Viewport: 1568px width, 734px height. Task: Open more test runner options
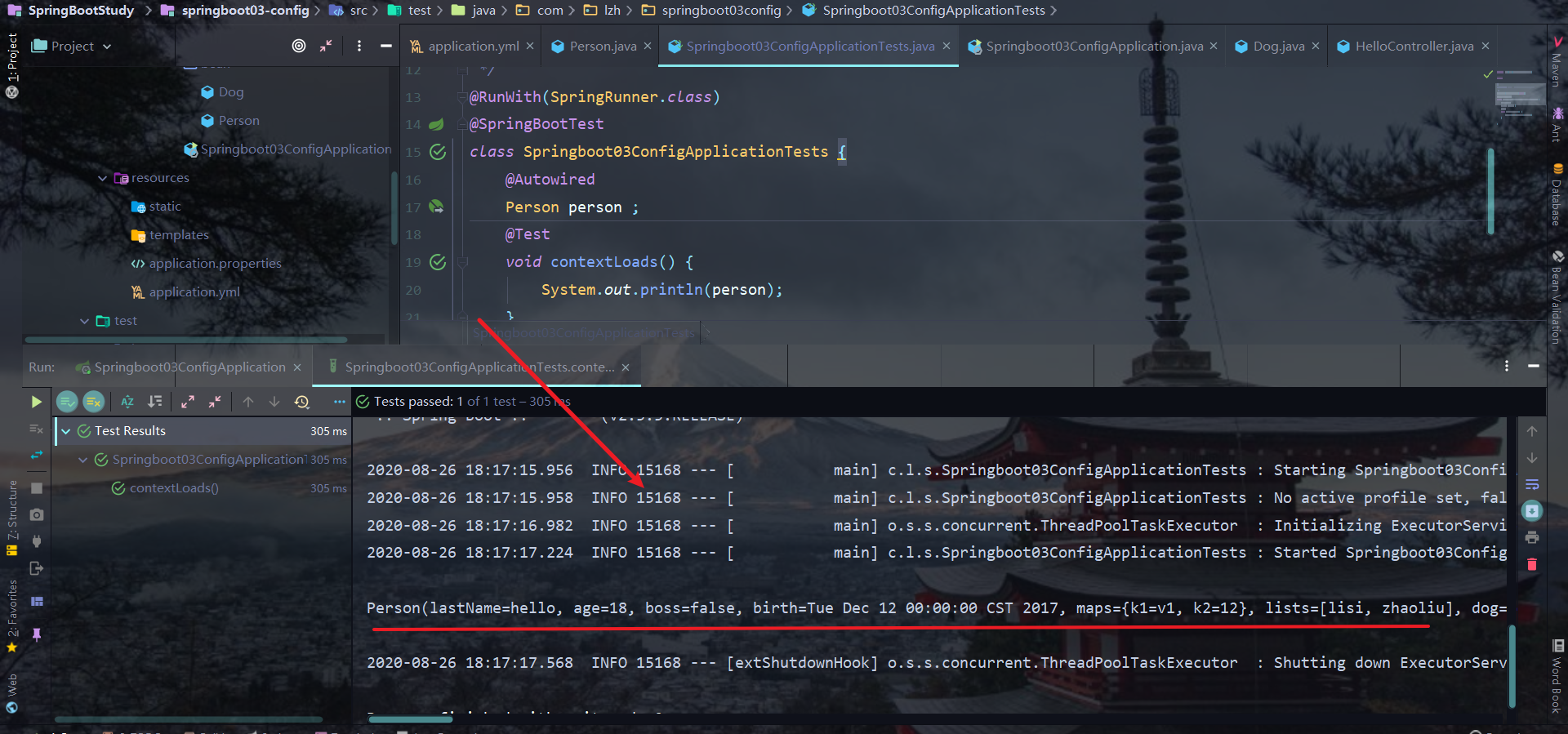(x=339, y=402)
